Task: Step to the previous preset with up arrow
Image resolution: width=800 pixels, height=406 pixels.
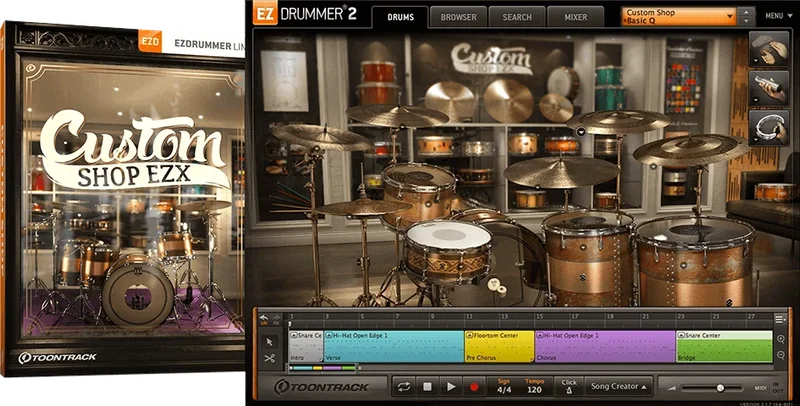Action: [746, 11]
